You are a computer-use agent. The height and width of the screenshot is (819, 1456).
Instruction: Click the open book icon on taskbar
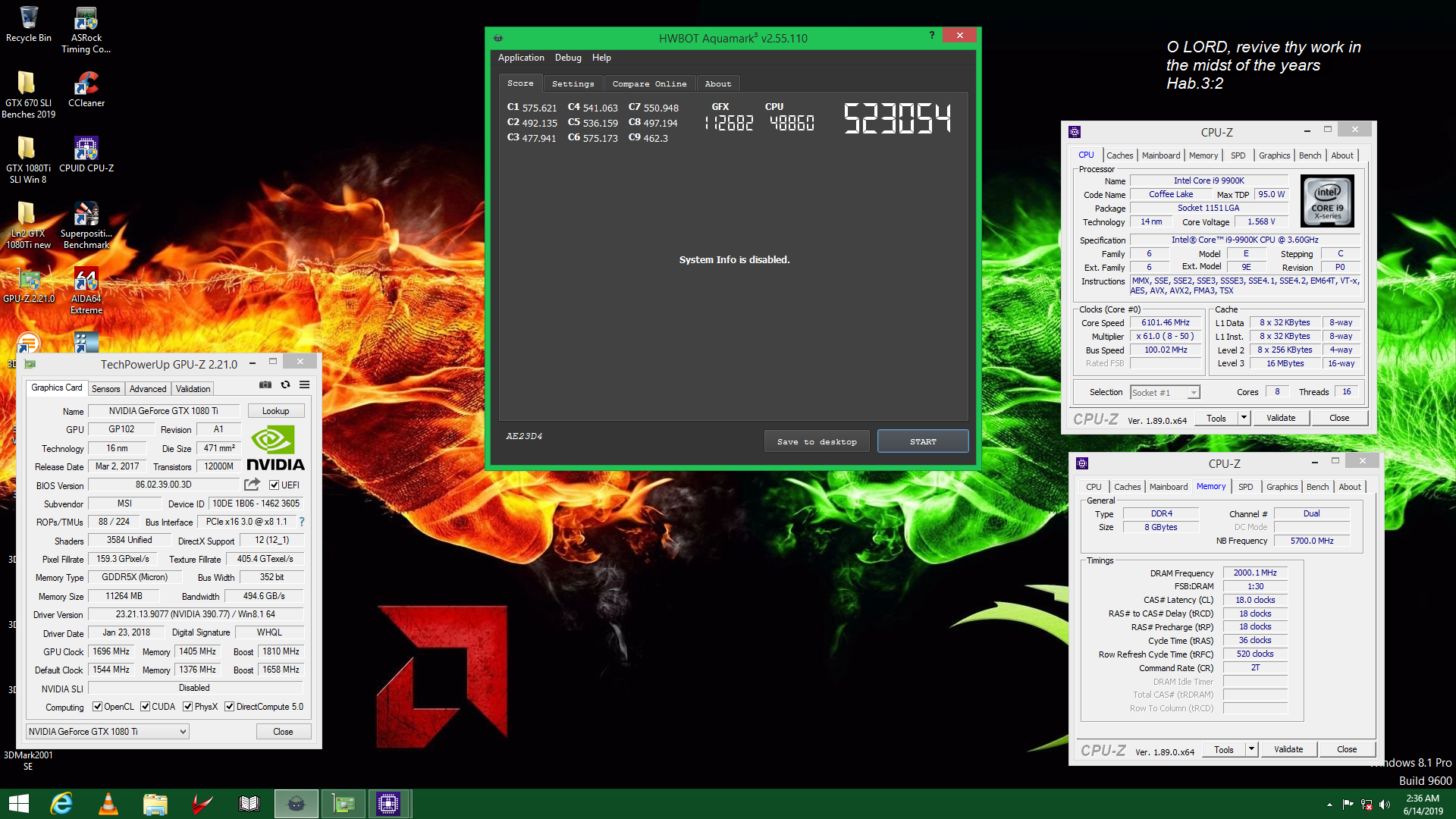(x=249, y=804)
